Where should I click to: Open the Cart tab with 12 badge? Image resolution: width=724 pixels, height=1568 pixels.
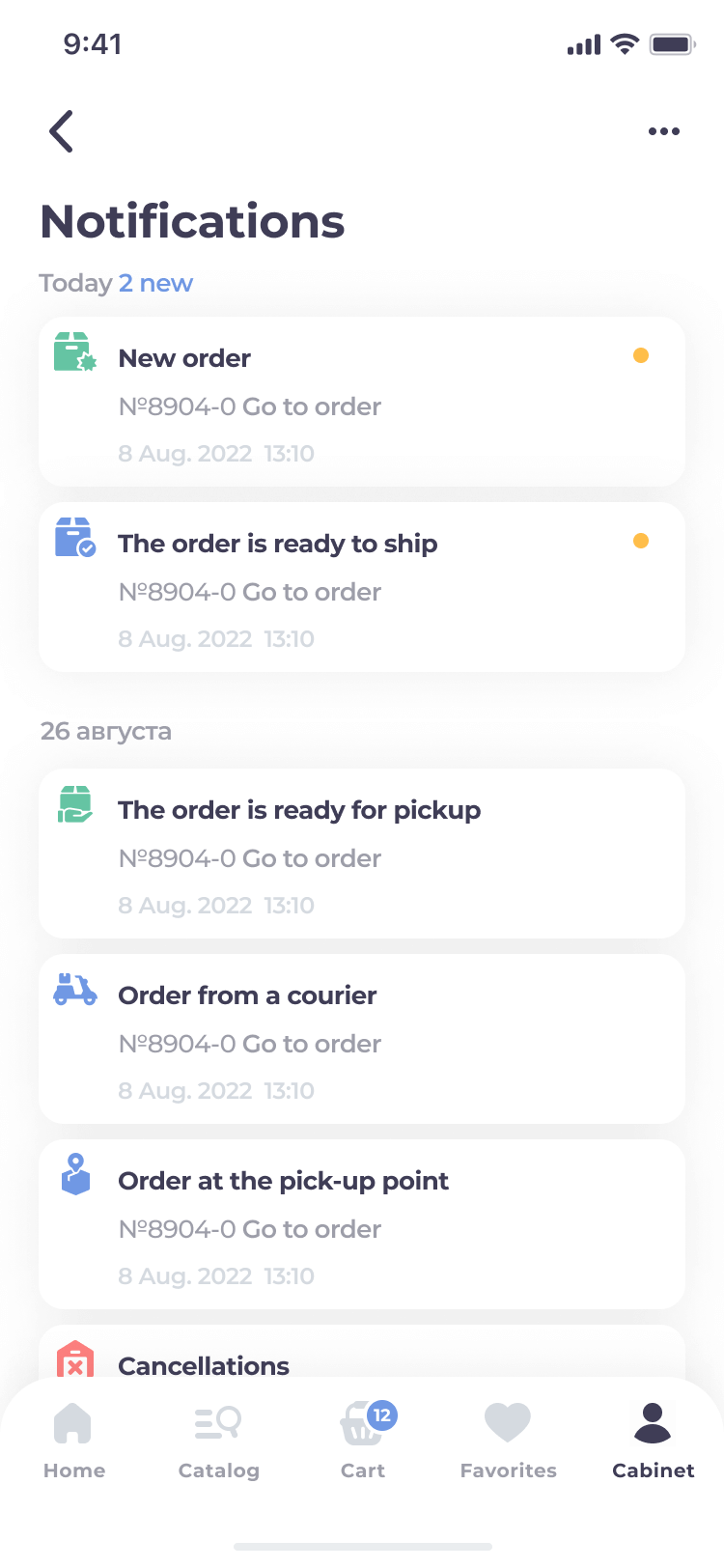[364, 1441]
